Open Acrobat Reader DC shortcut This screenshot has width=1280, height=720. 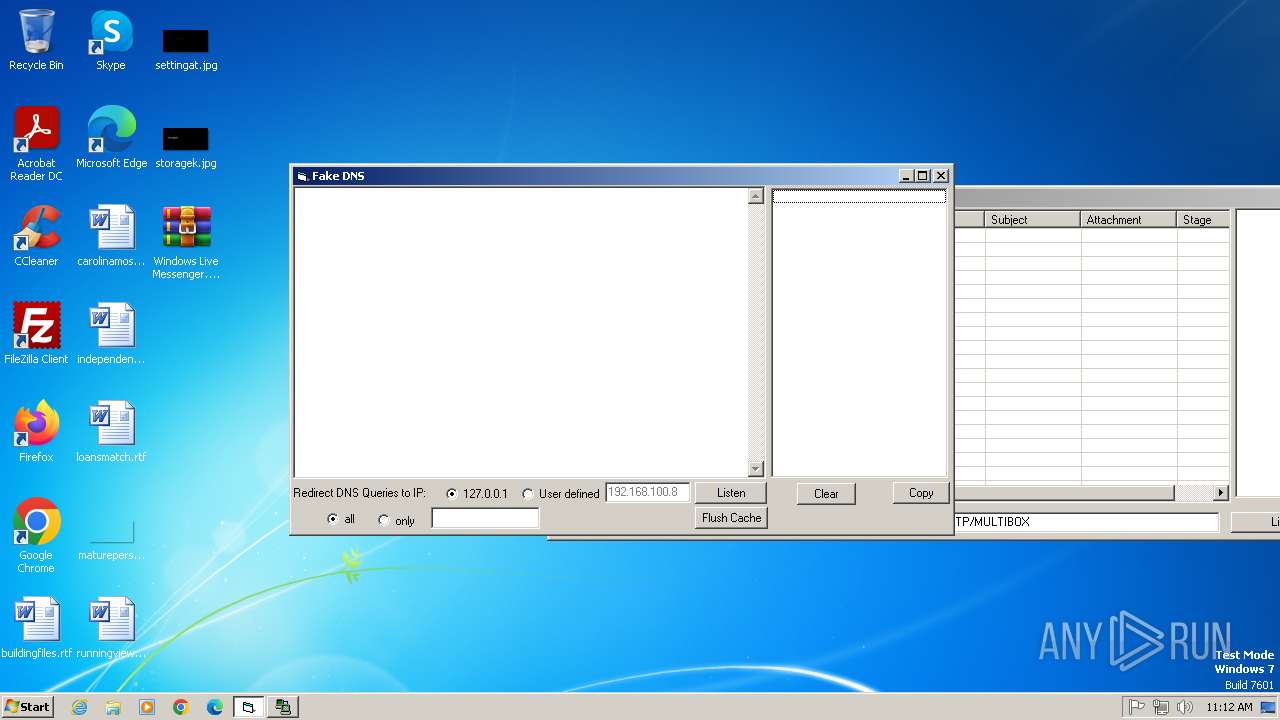coord(36,144)
